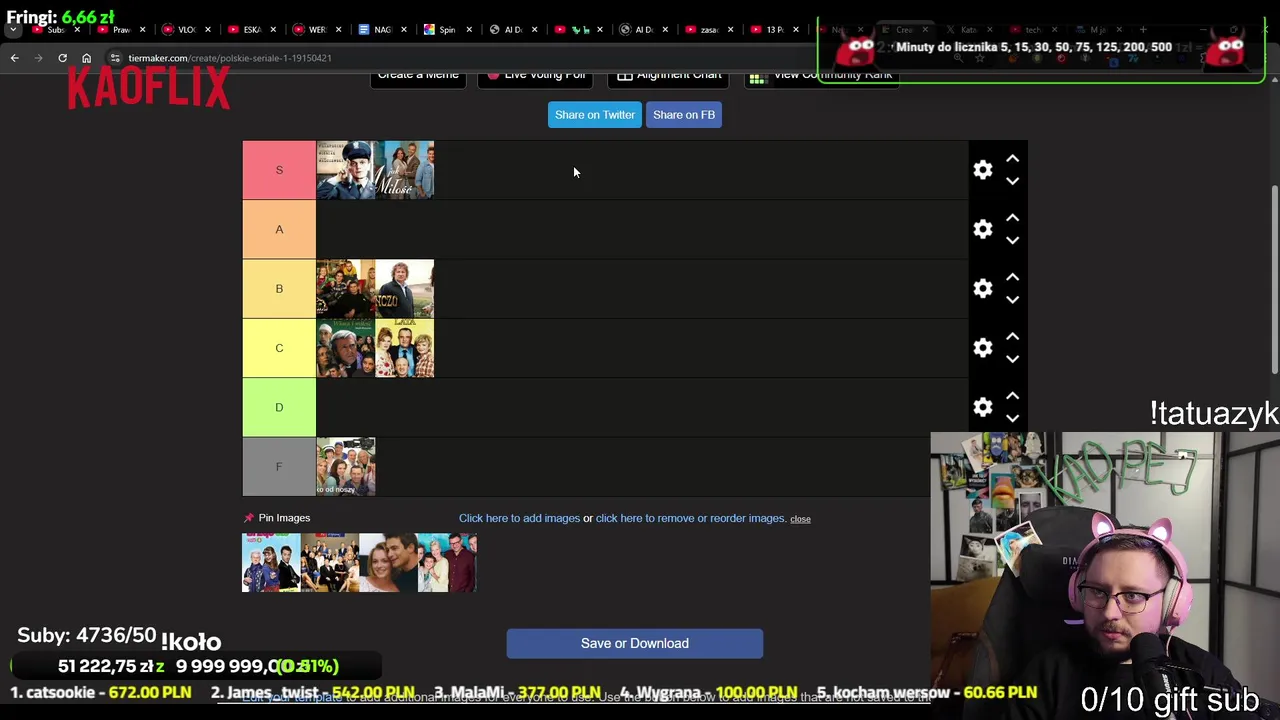Open settings gear for tier C row
This screenshot has width=1280, height=720.
click(983, 348)
